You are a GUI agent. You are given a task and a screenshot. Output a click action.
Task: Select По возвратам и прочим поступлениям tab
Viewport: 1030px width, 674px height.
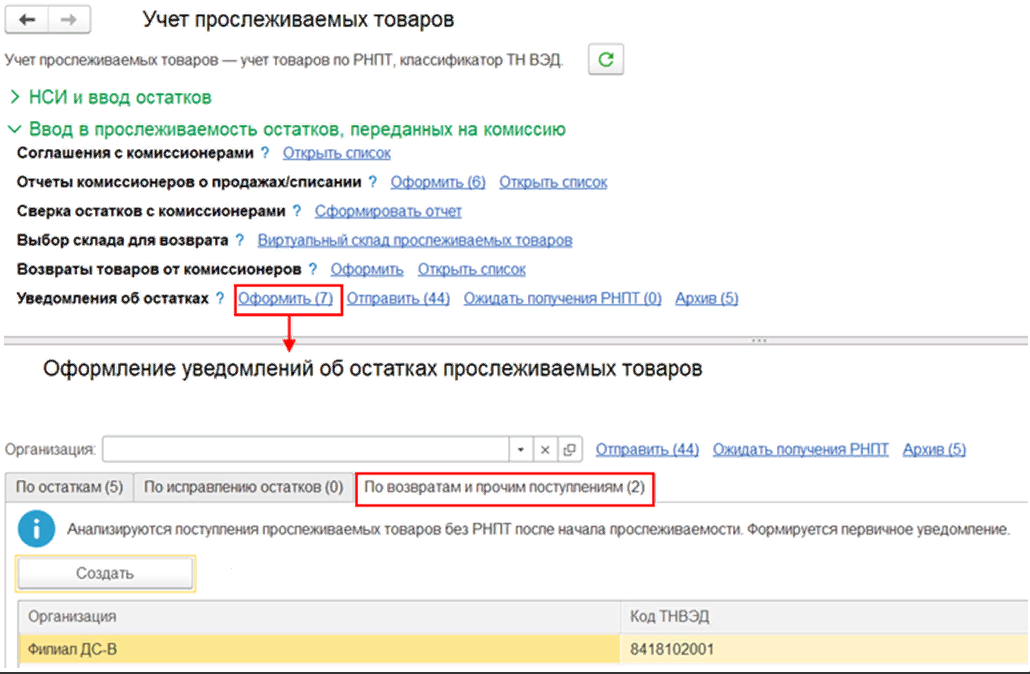pos(504,488)
